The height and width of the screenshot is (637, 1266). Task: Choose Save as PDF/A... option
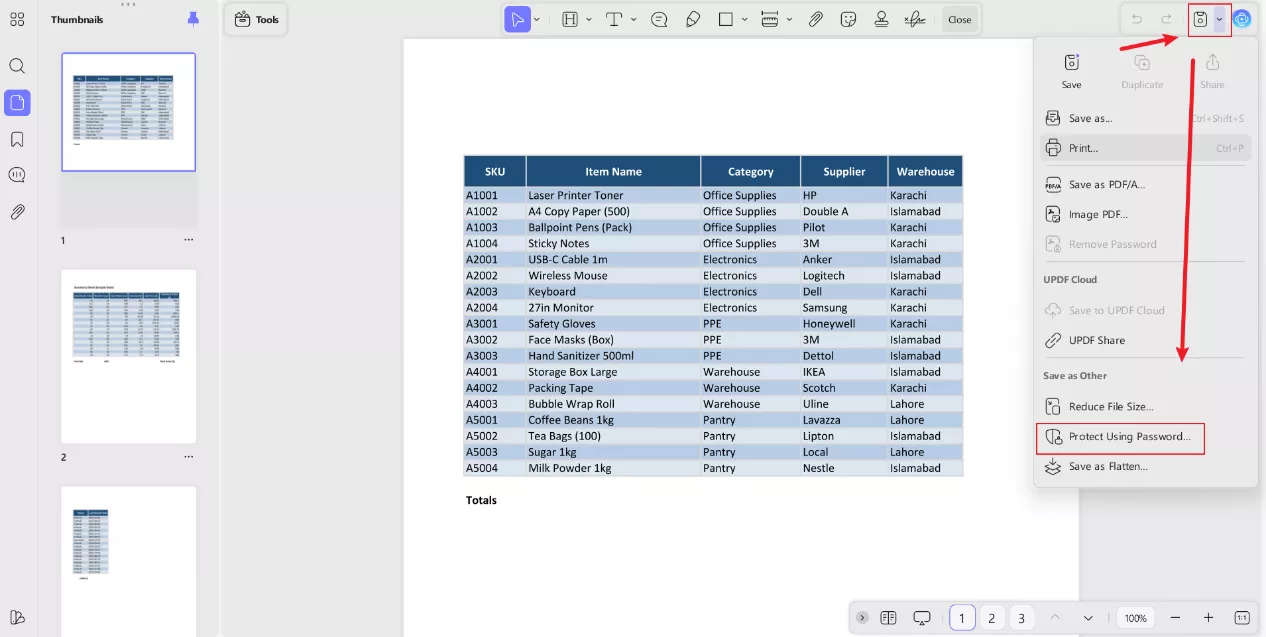pos(1145,185)
